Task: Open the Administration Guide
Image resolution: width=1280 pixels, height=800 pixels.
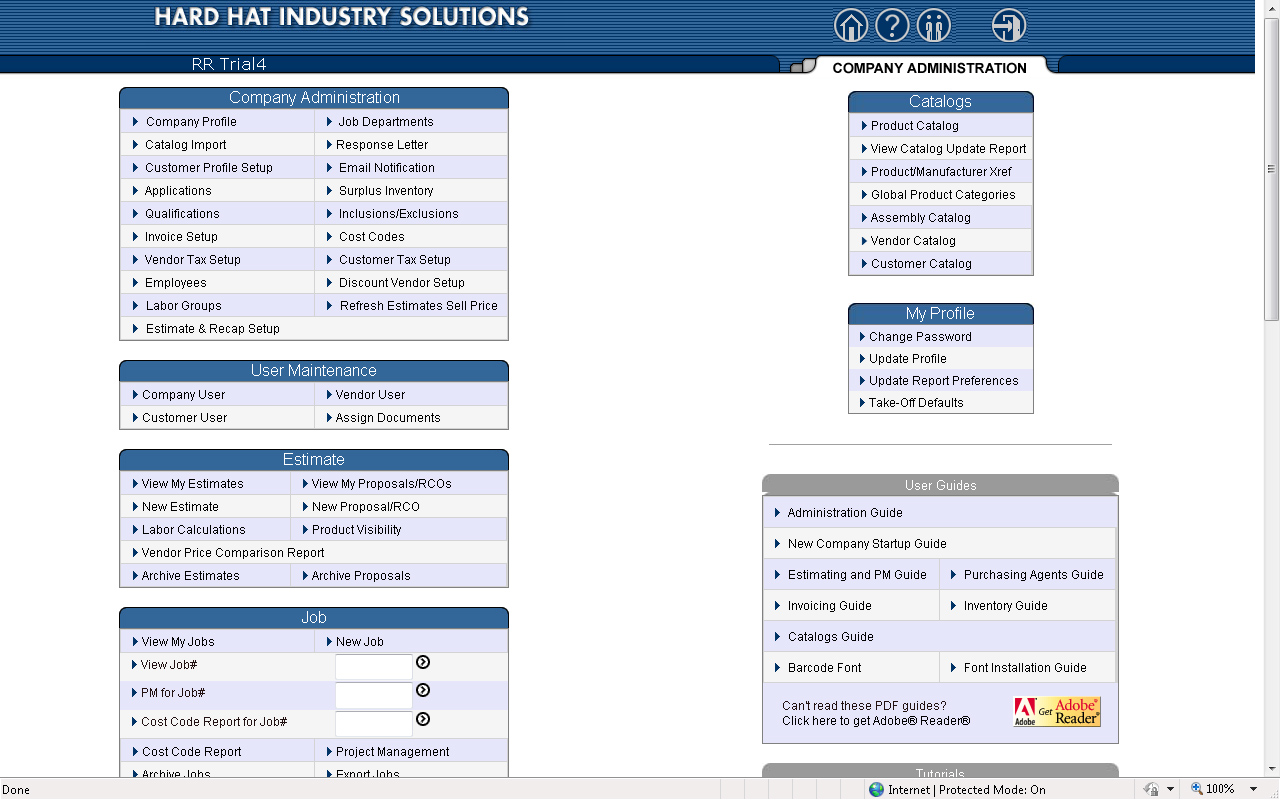Action: click(845, 513)
